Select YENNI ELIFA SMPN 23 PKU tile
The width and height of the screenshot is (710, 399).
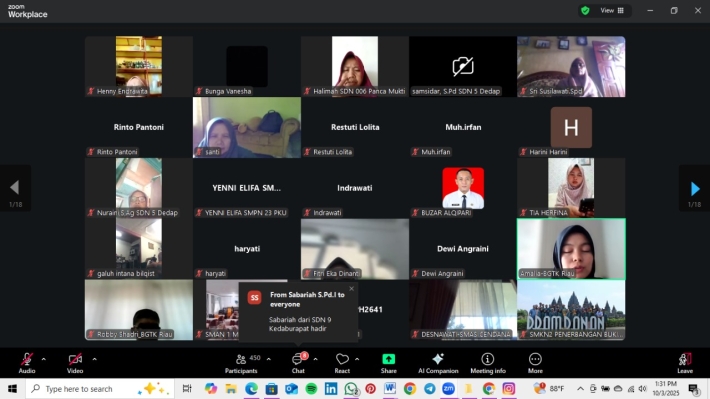[247, 188]
